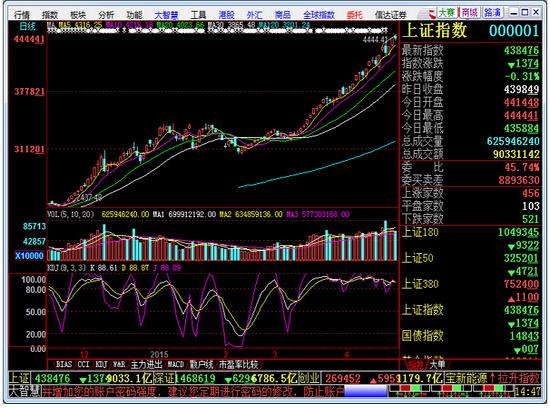Open the 信达证券 menu item
The image size is (550, 408).
(x=391, y=15)
